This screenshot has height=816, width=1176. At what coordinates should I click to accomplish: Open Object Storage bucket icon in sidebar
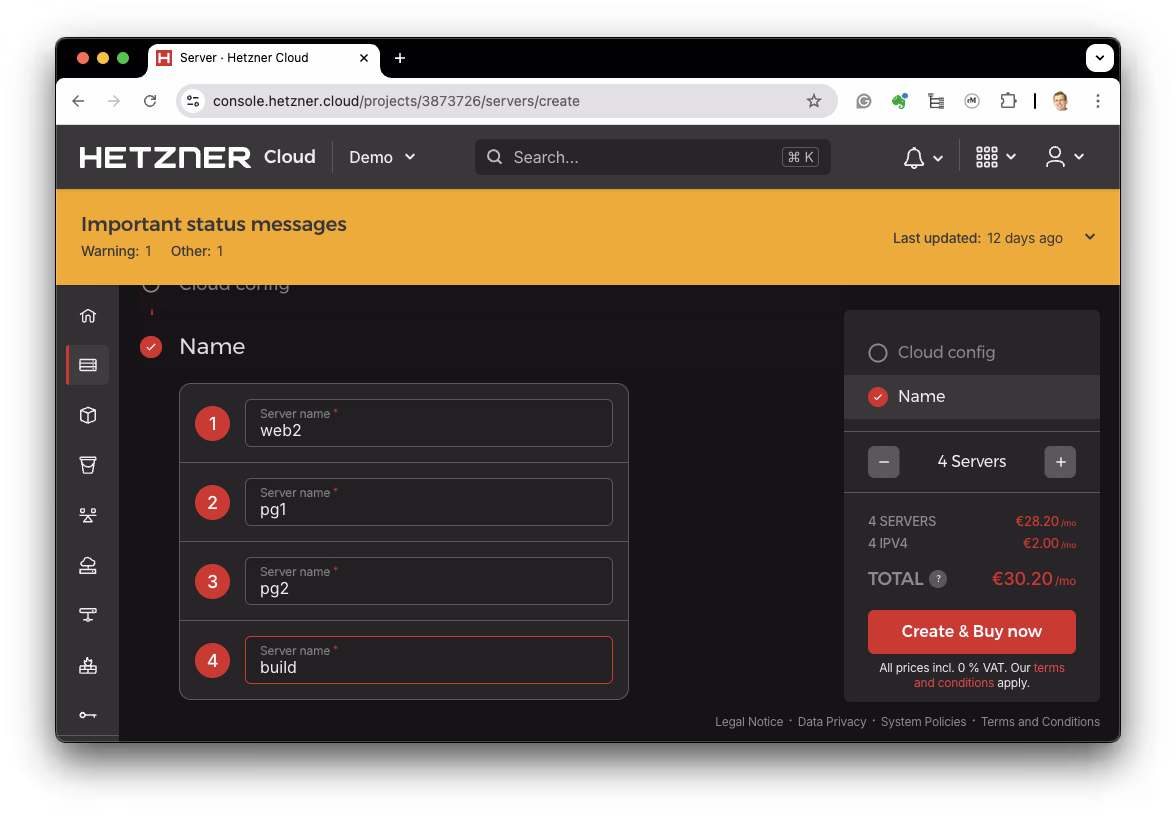[x=88, y=465]
